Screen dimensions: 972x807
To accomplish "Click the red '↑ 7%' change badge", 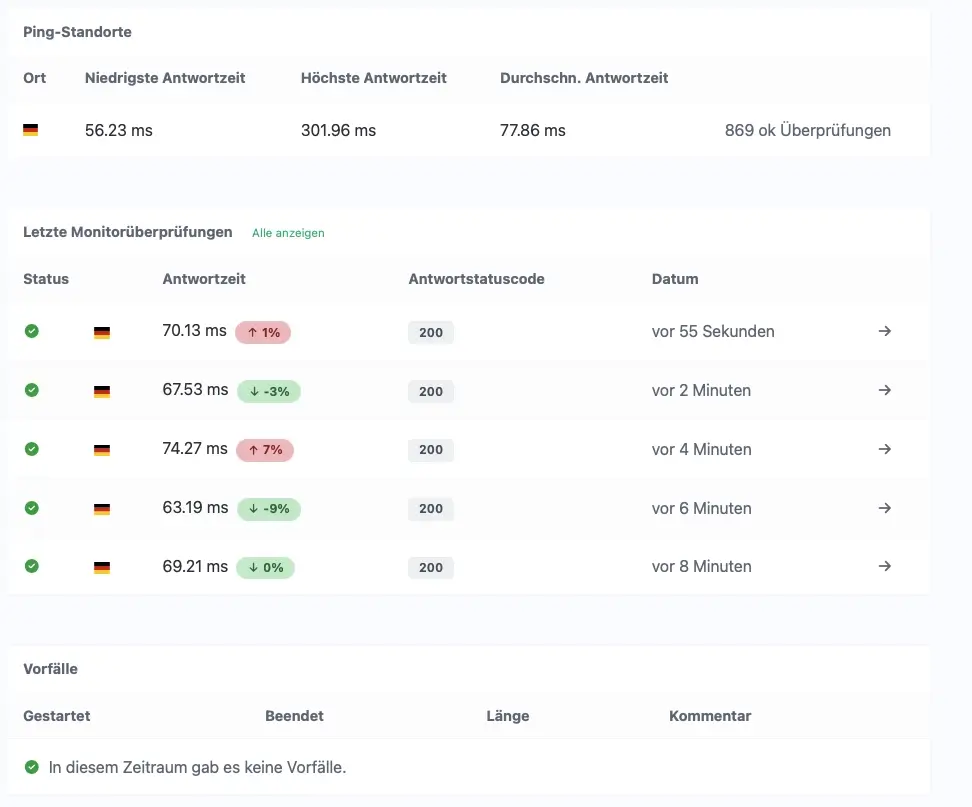I will [265, 450].
